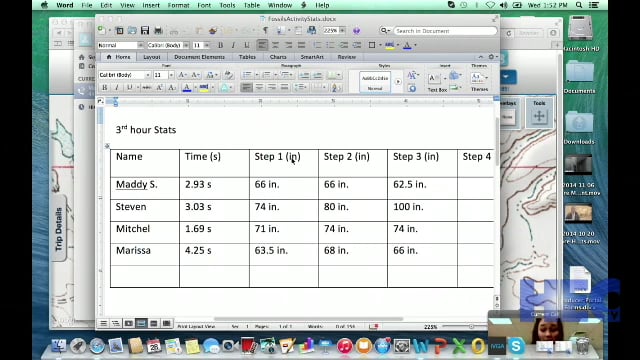Open the Document Elements ribbon tab
The image size is (640, 360).
199,57
